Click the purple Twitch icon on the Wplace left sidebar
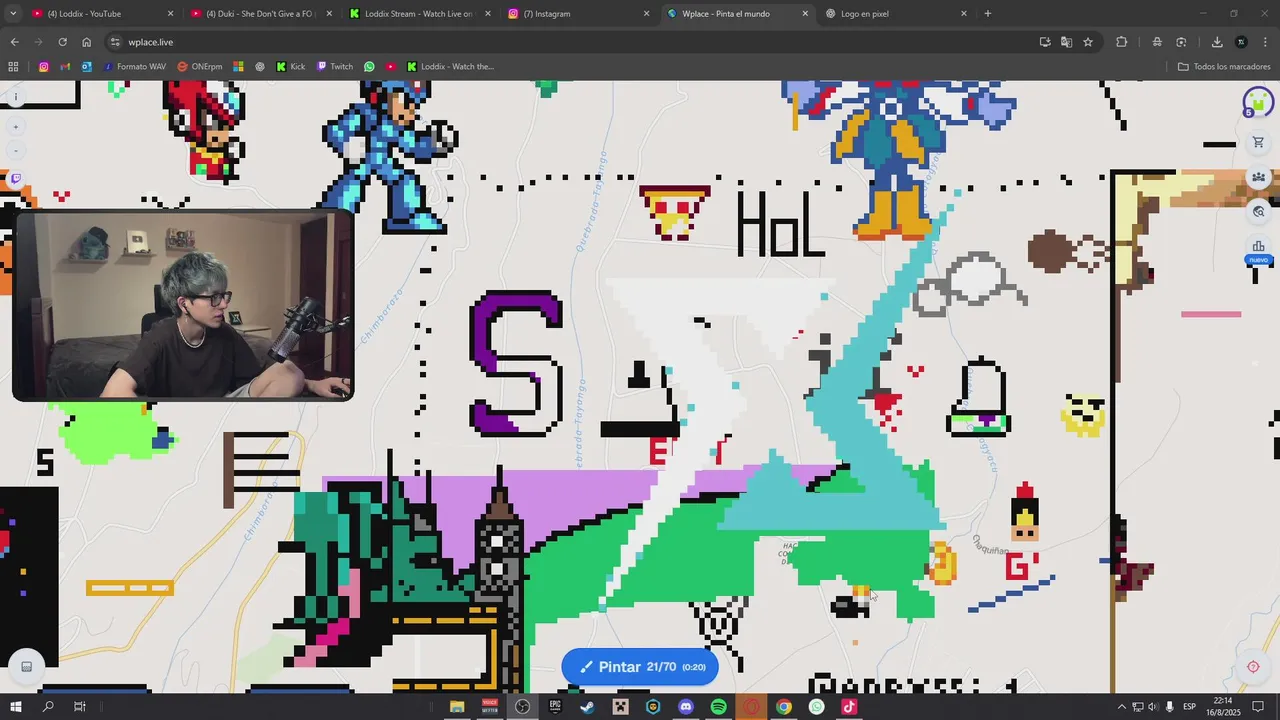Viewport: 1280px width, 720px height. click(x=15, y=179)
